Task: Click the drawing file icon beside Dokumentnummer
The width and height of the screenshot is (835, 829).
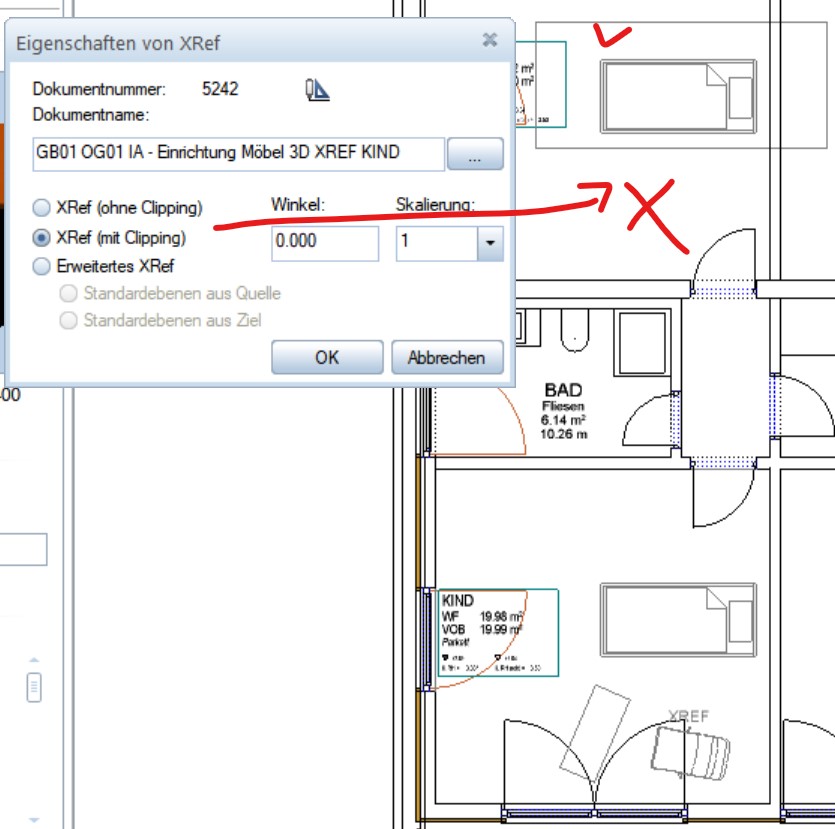Action: point(317,90)
